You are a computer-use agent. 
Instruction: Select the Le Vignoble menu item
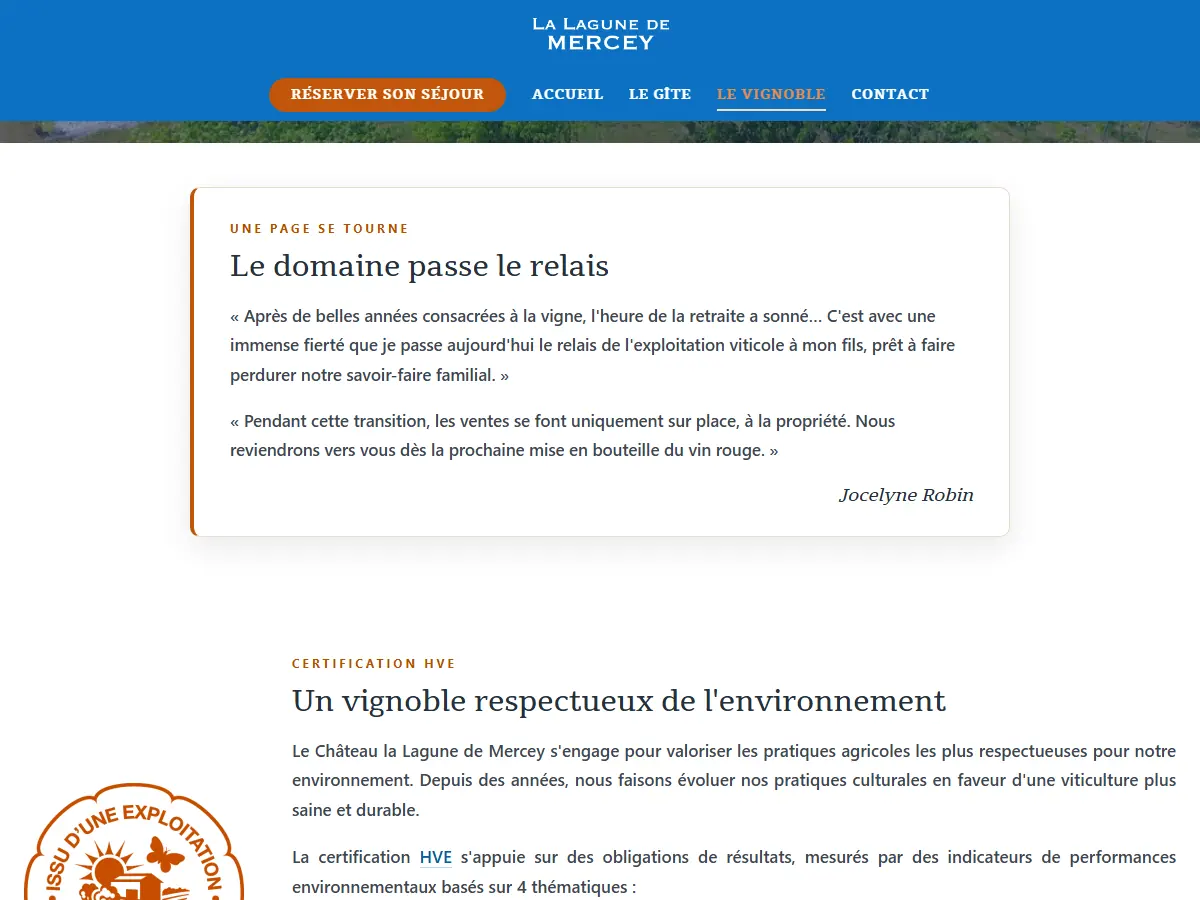coord(771,94)
